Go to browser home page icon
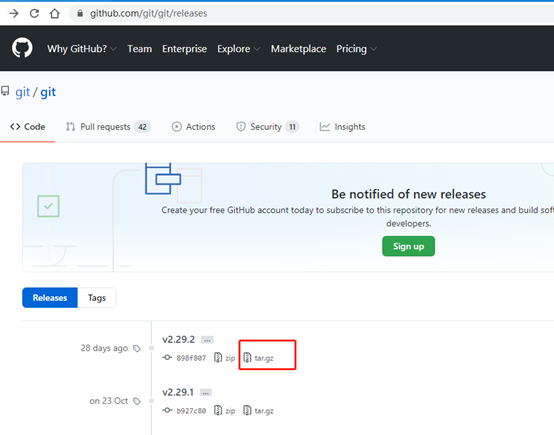The height and width of the screenshot is (435, 554). coord(54,13)
